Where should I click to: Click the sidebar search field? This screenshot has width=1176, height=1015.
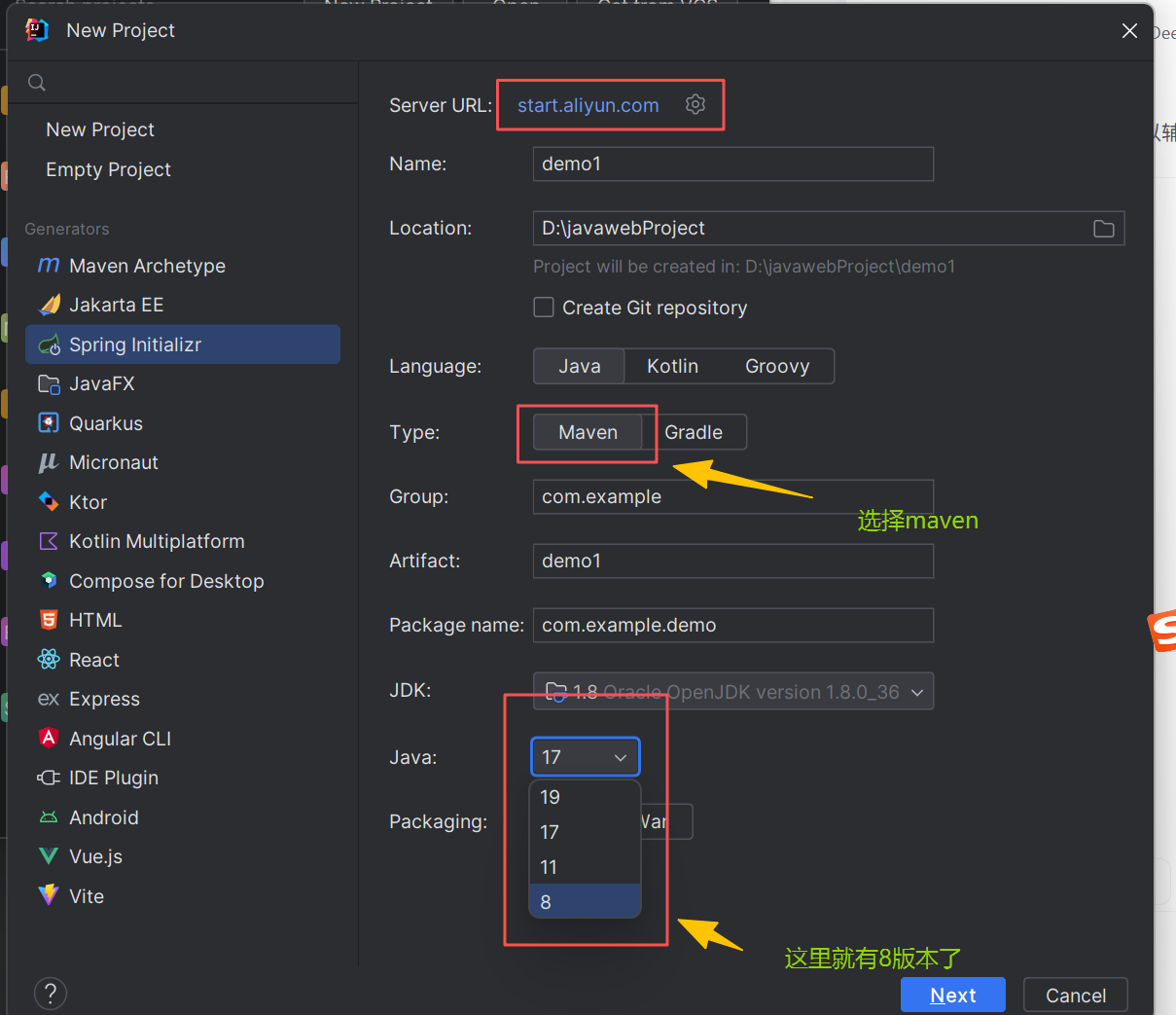click(183, 83)
